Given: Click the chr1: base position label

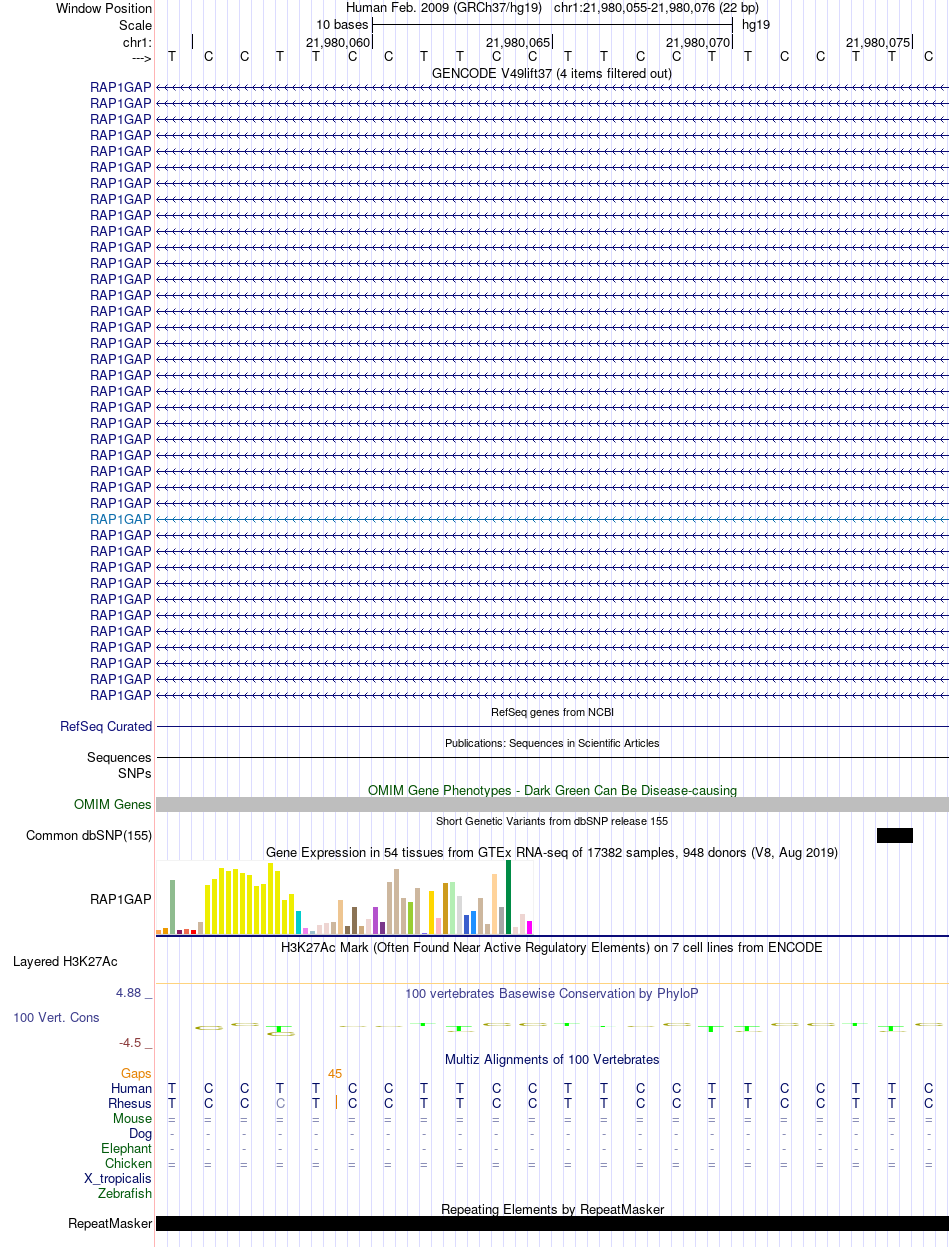Looking at the screenshot, I should point(137,42).
